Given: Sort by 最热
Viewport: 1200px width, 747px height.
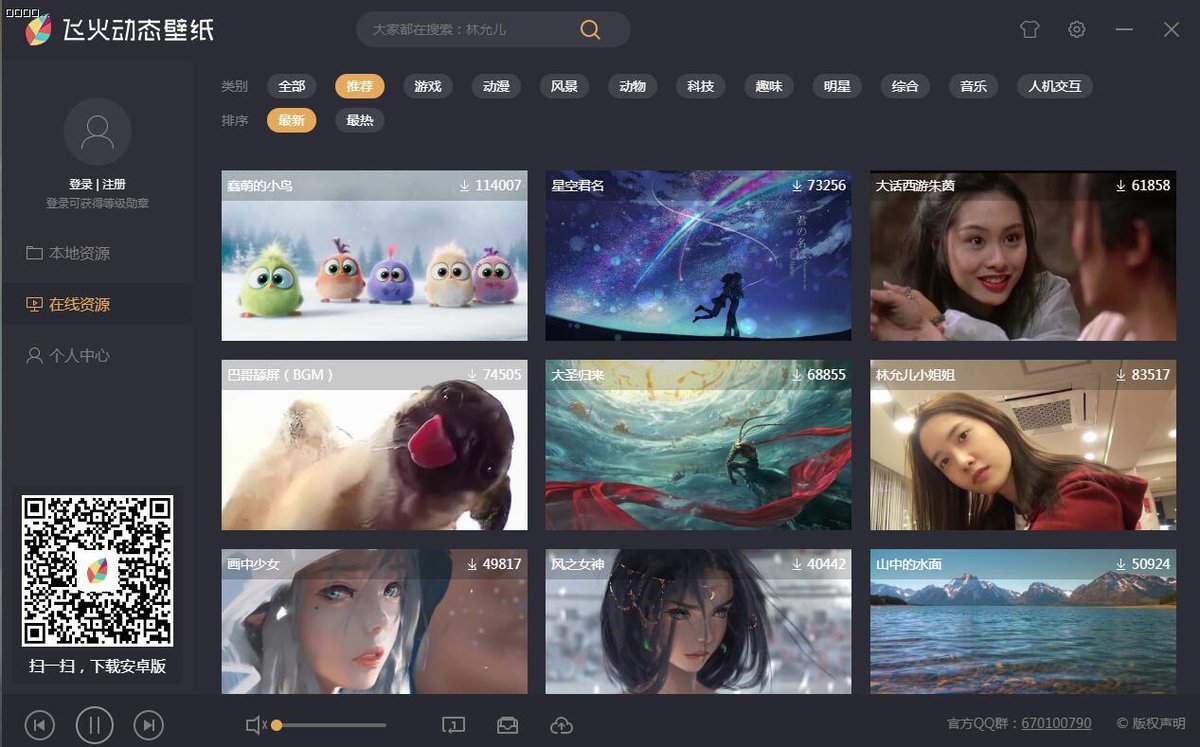Looking at the screenshot, I should point(360,121).
